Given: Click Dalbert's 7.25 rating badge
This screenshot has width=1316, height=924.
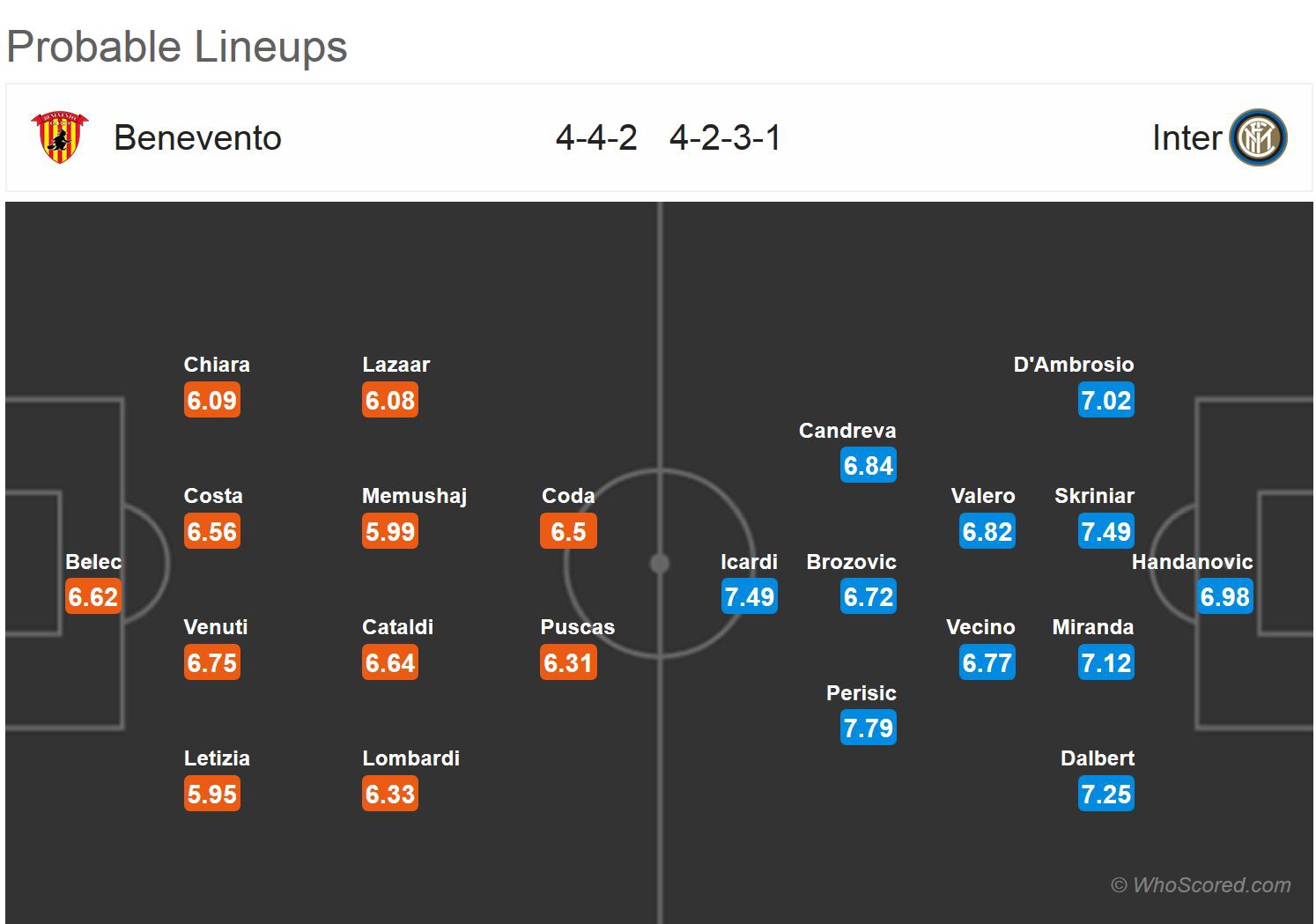Looking at the screenshot, I should point(1105,794).
